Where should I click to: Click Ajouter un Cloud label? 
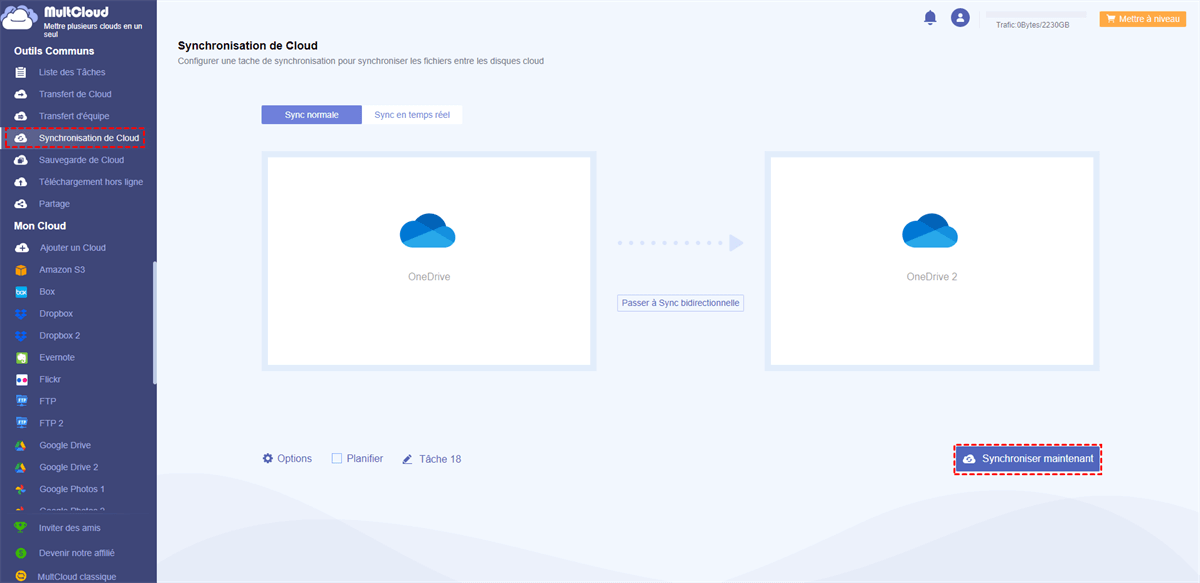click(x=73, y=248)
